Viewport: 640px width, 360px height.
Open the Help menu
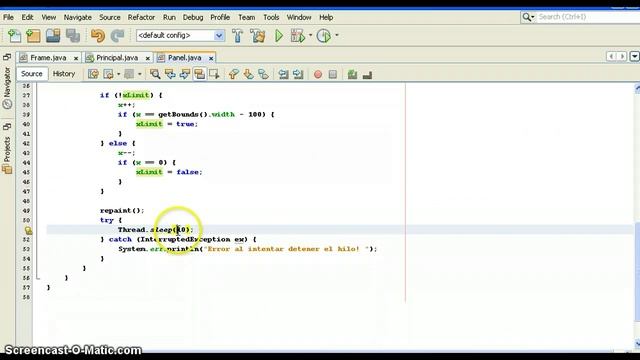tap(326, 17)
